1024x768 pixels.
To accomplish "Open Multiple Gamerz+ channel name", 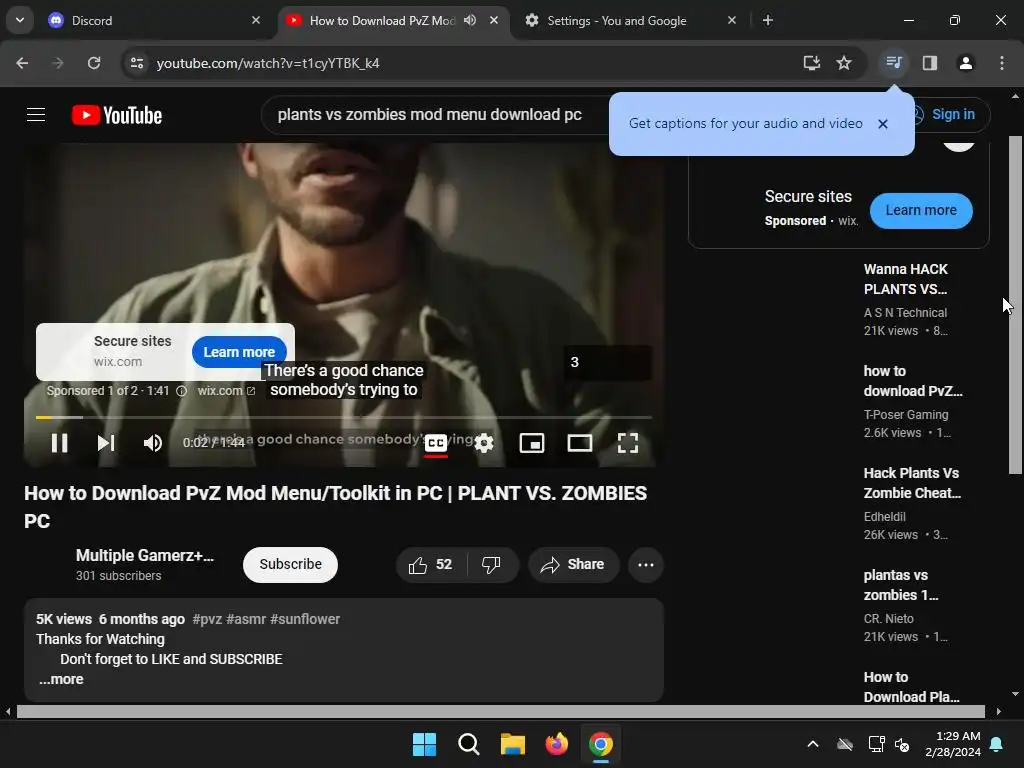I will pyautogui.click(x=144, y=555).
